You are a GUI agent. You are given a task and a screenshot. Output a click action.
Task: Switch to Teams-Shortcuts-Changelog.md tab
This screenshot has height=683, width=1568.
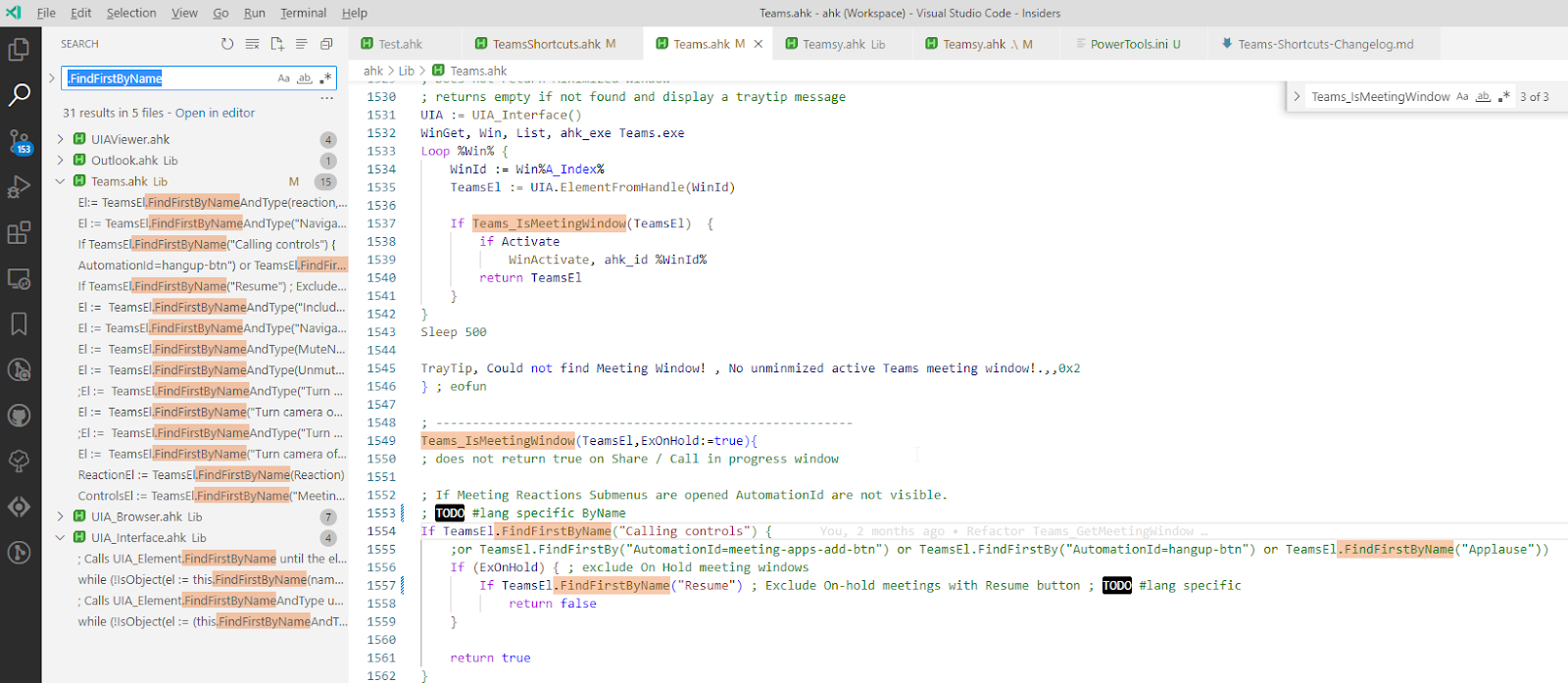pos(1325,44)
